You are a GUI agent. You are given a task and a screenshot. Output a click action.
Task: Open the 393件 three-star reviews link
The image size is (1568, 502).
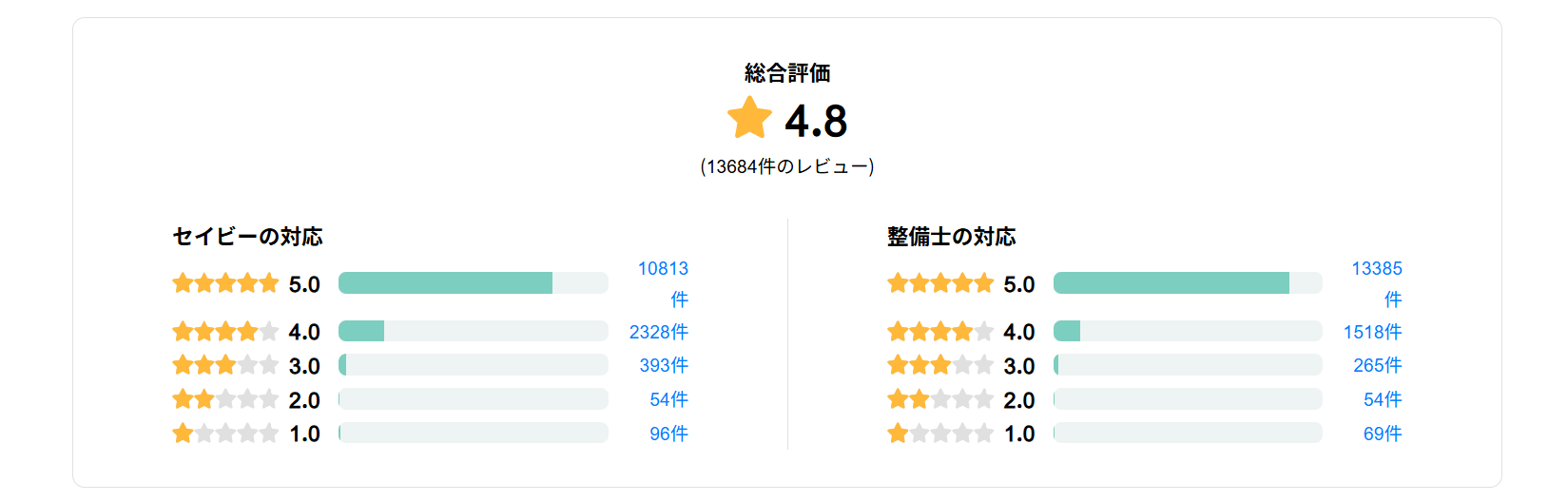[663, 365]
